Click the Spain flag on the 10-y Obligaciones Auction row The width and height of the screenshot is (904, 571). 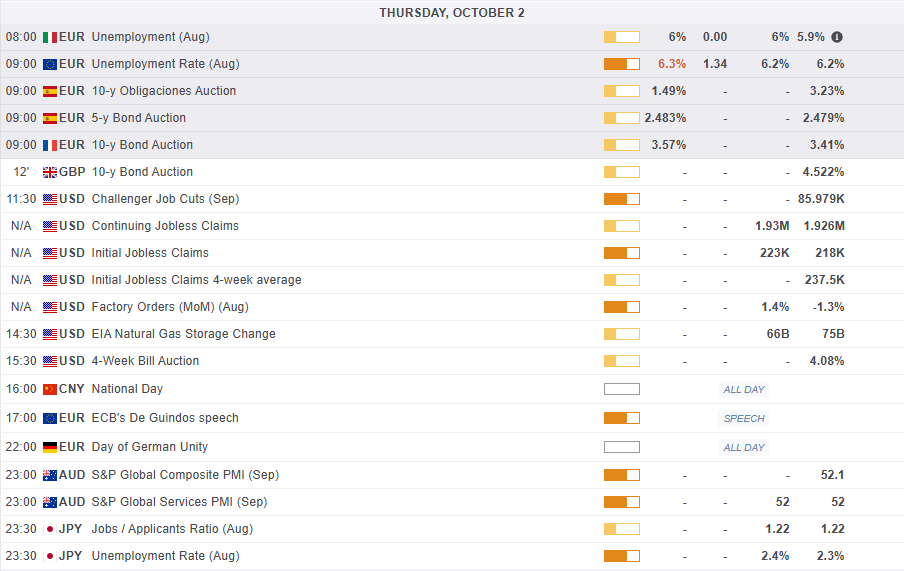(50, 91)
